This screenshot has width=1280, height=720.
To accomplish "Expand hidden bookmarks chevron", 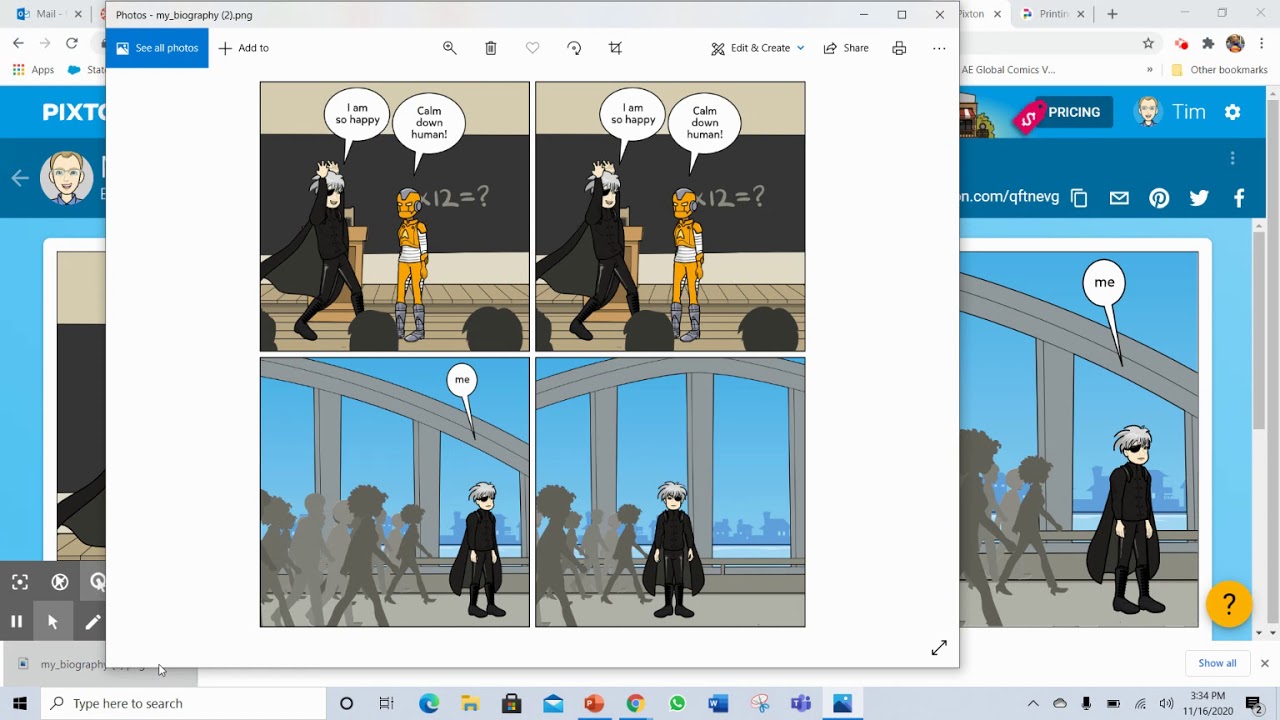I will 1149,70.
